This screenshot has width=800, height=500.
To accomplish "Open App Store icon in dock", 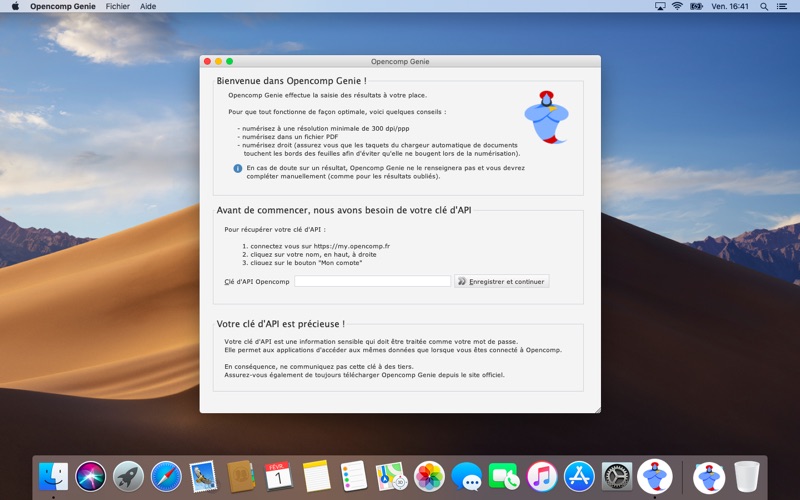I will (579, 477).
